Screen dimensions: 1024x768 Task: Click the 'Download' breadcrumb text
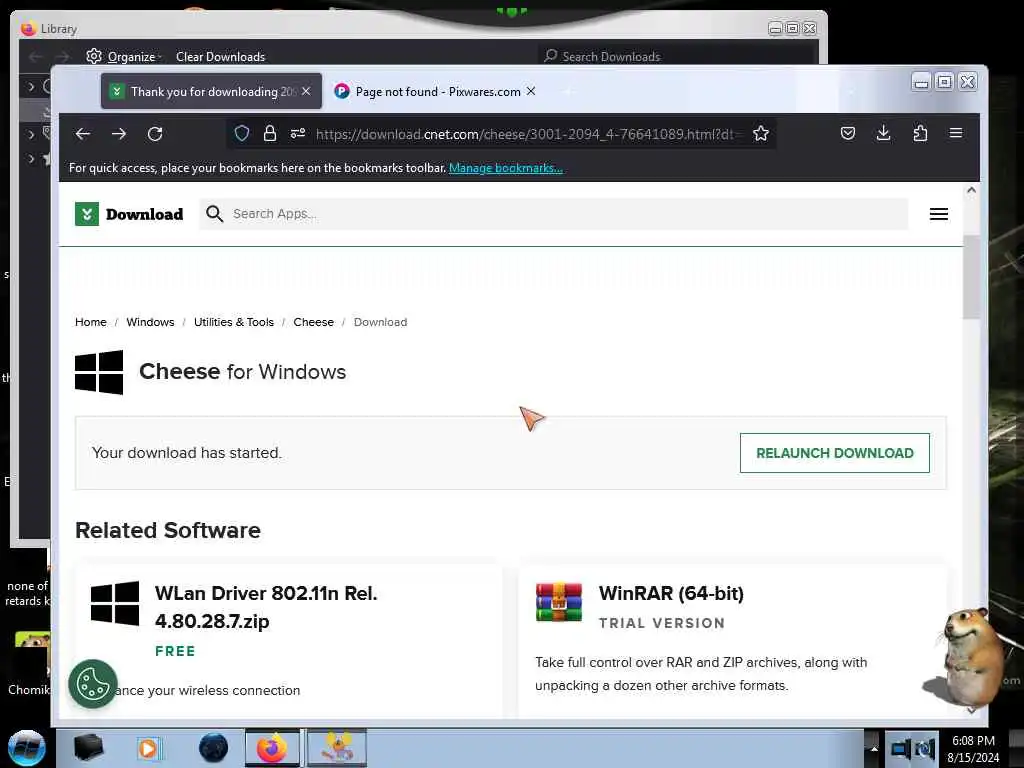(x=380, y=322)
